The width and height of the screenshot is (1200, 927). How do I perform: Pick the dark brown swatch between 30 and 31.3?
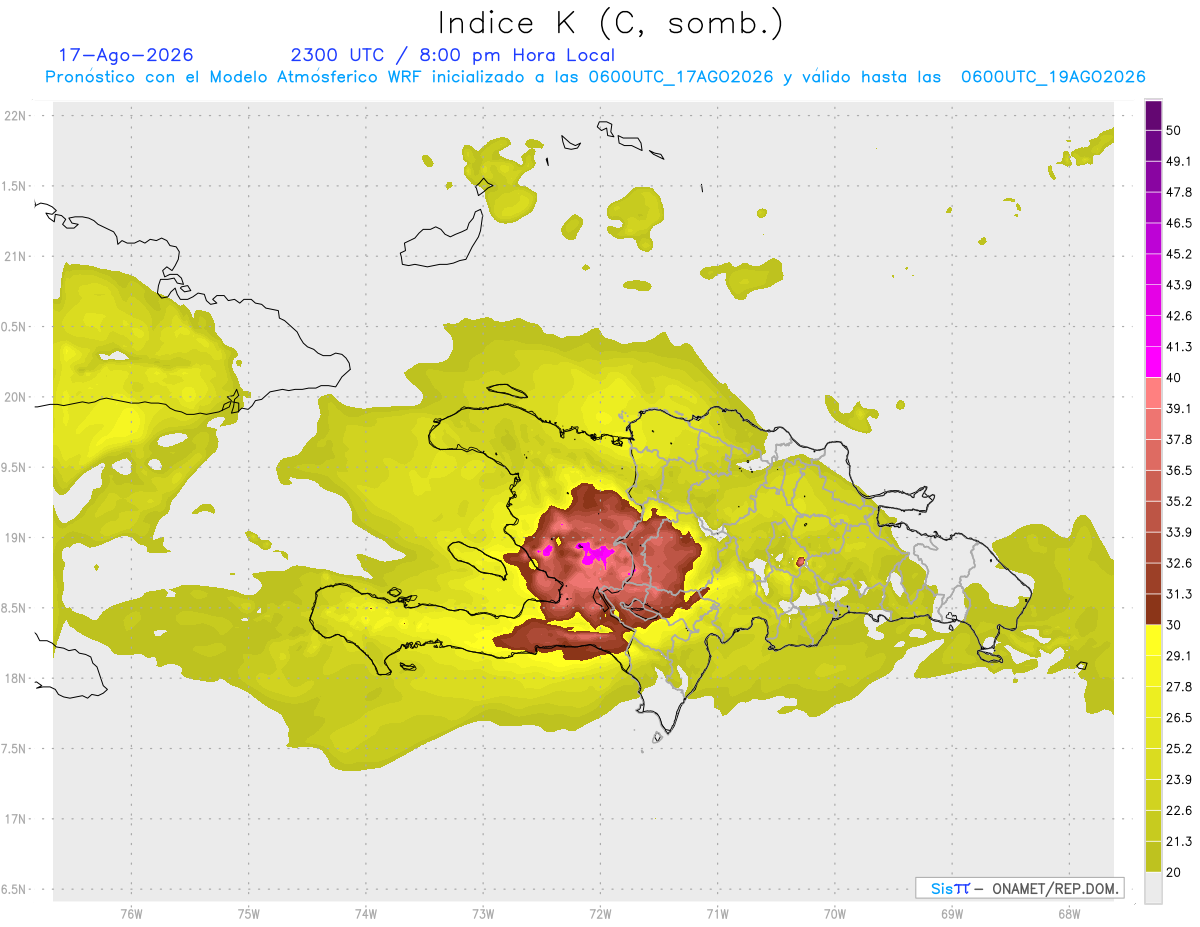pos(1153,609)
